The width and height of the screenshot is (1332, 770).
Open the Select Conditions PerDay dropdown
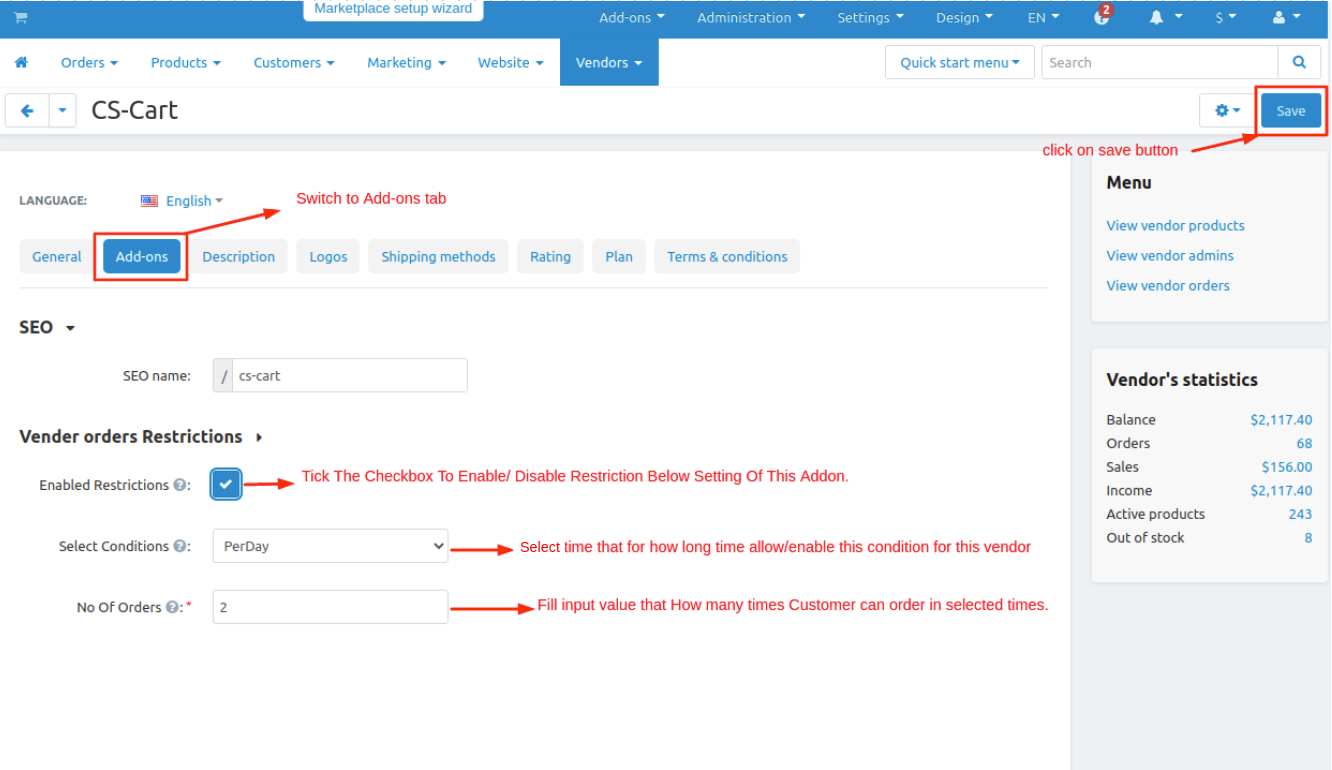pos(330,546)
